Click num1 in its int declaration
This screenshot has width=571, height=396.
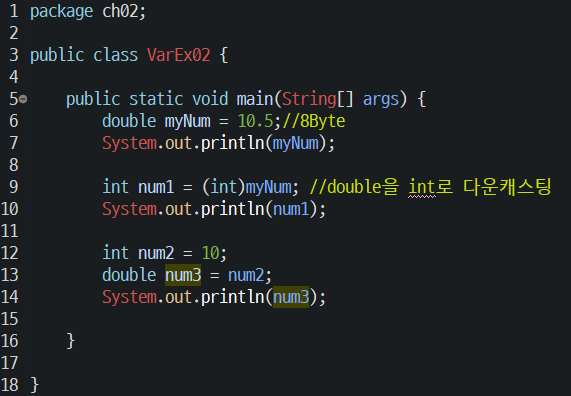[x=156, y=187]
